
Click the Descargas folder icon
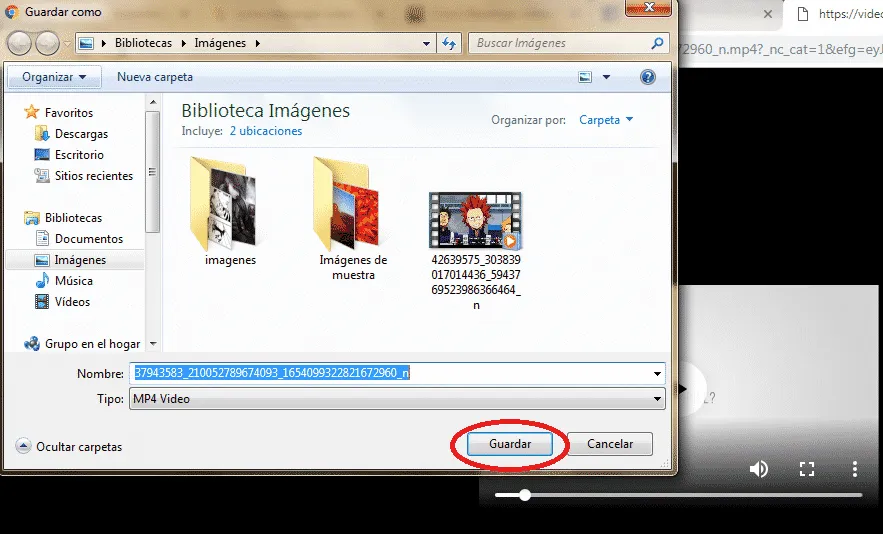point(42,134)
